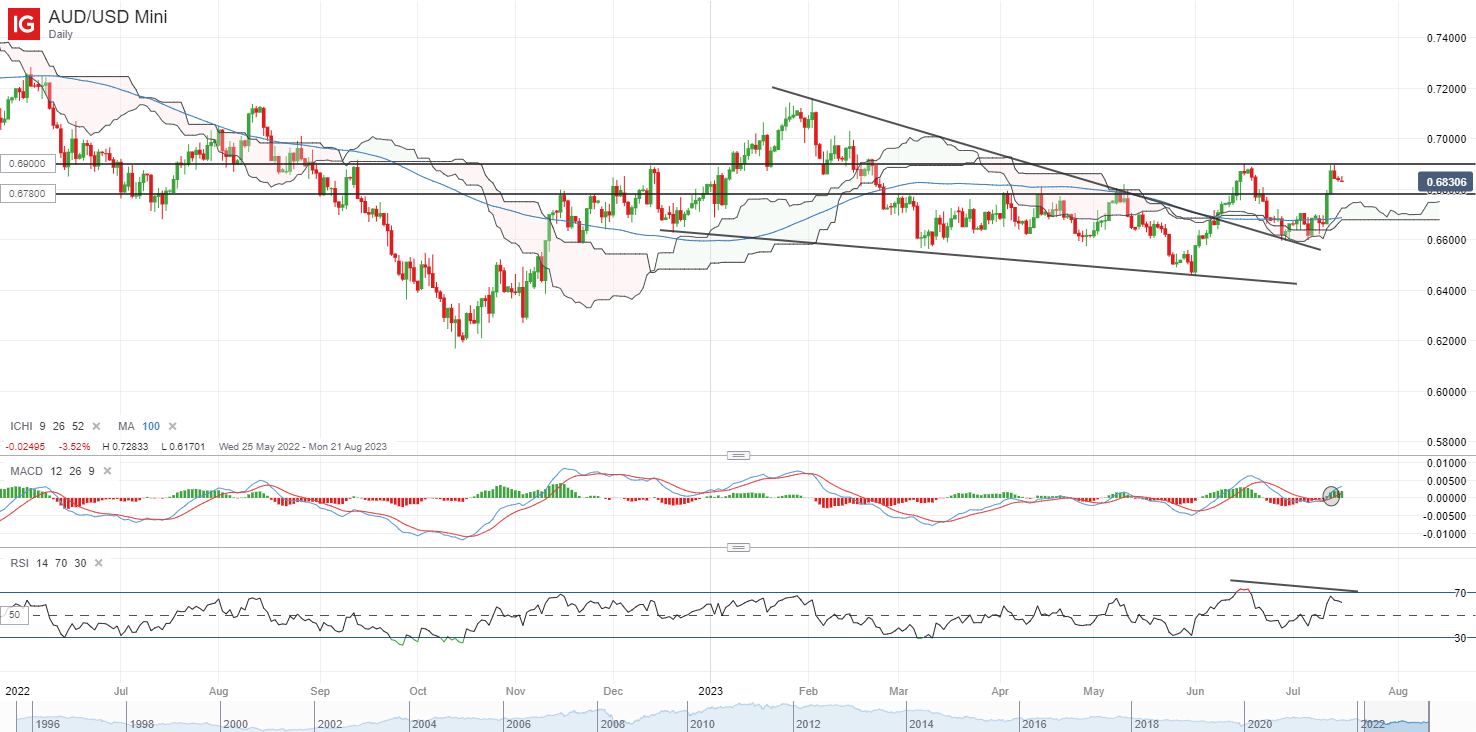Select the 0.69000 level label

28,162
